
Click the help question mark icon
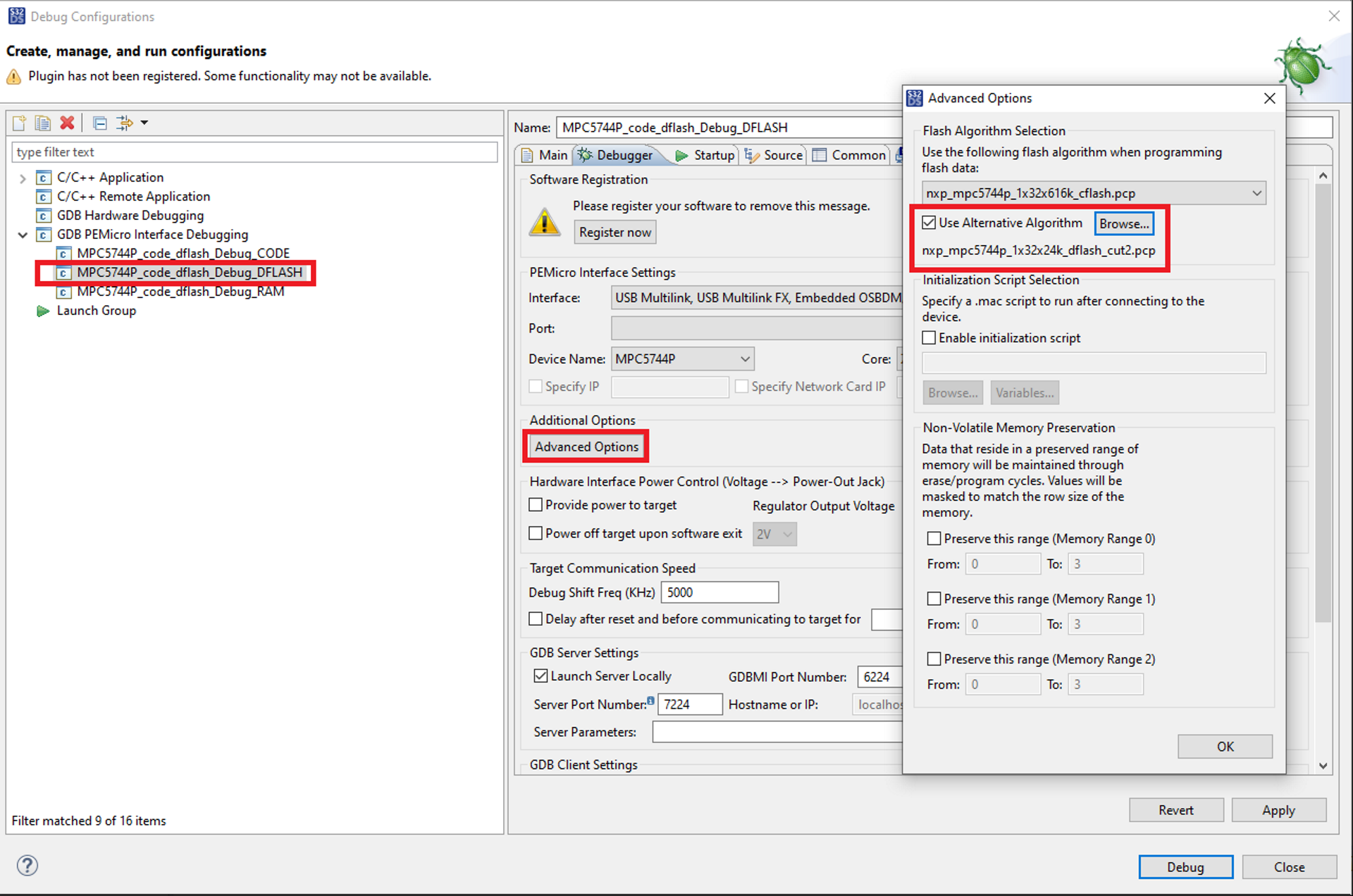[27, 865]
